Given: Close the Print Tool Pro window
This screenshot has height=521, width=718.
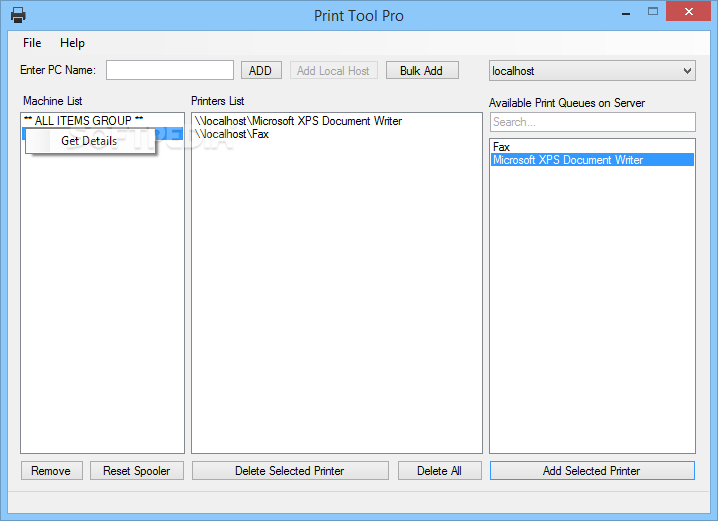Looking at the screenshot, I should click(x=688, y=12).
